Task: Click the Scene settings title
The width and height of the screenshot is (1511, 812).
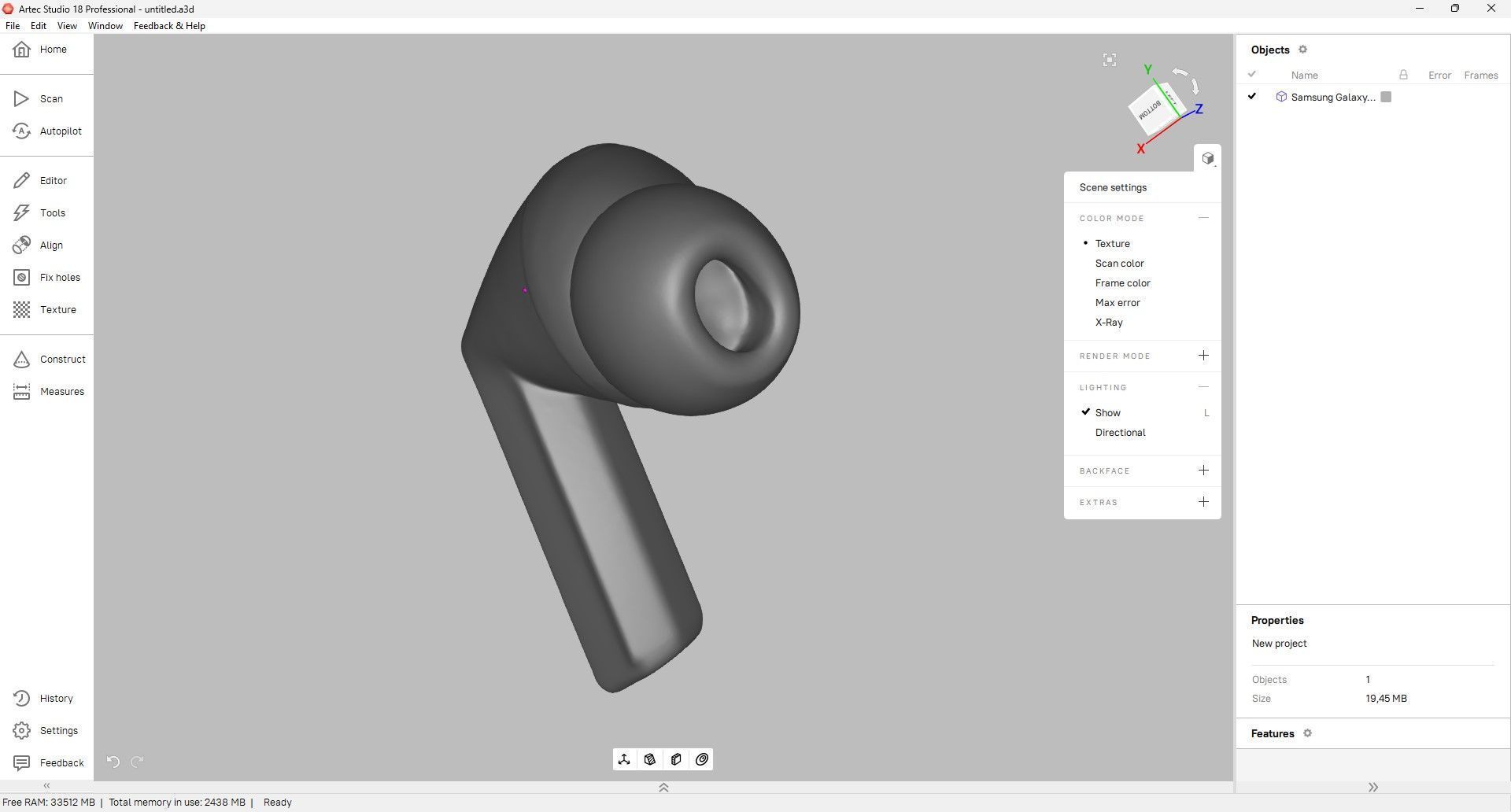Action: click(x=1113, y=188)
